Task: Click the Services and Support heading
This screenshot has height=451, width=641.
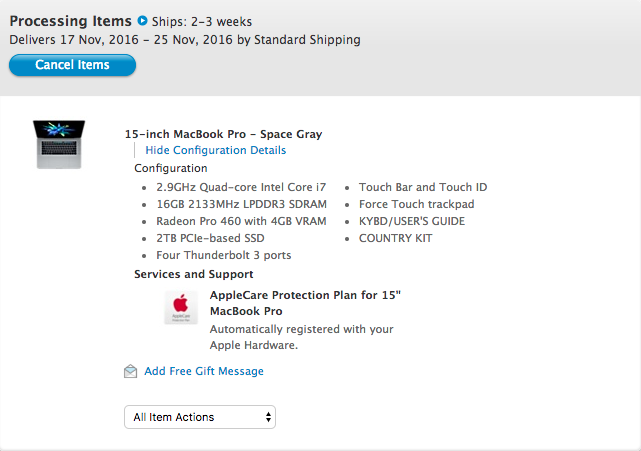Action: coord(194,274)
